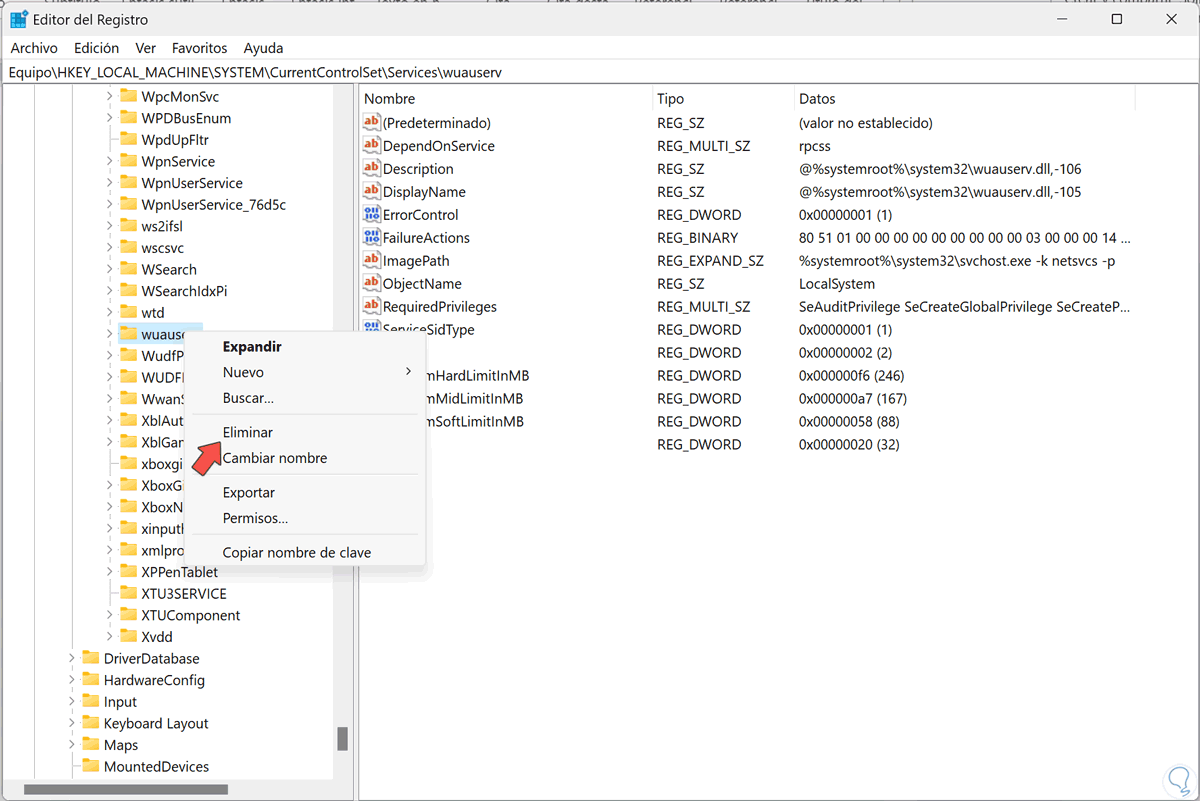Click the DriverDatabase folder icon

click(x=91, y=658)
